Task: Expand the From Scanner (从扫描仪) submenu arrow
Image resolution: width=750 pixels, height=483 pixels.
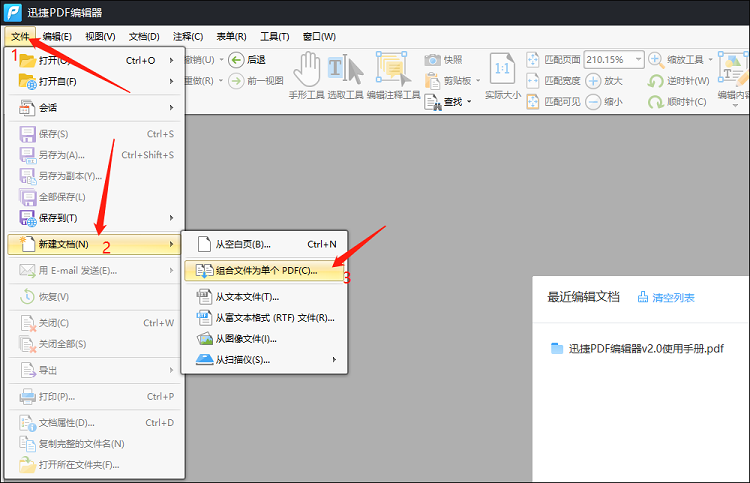Action: (334, 360)
